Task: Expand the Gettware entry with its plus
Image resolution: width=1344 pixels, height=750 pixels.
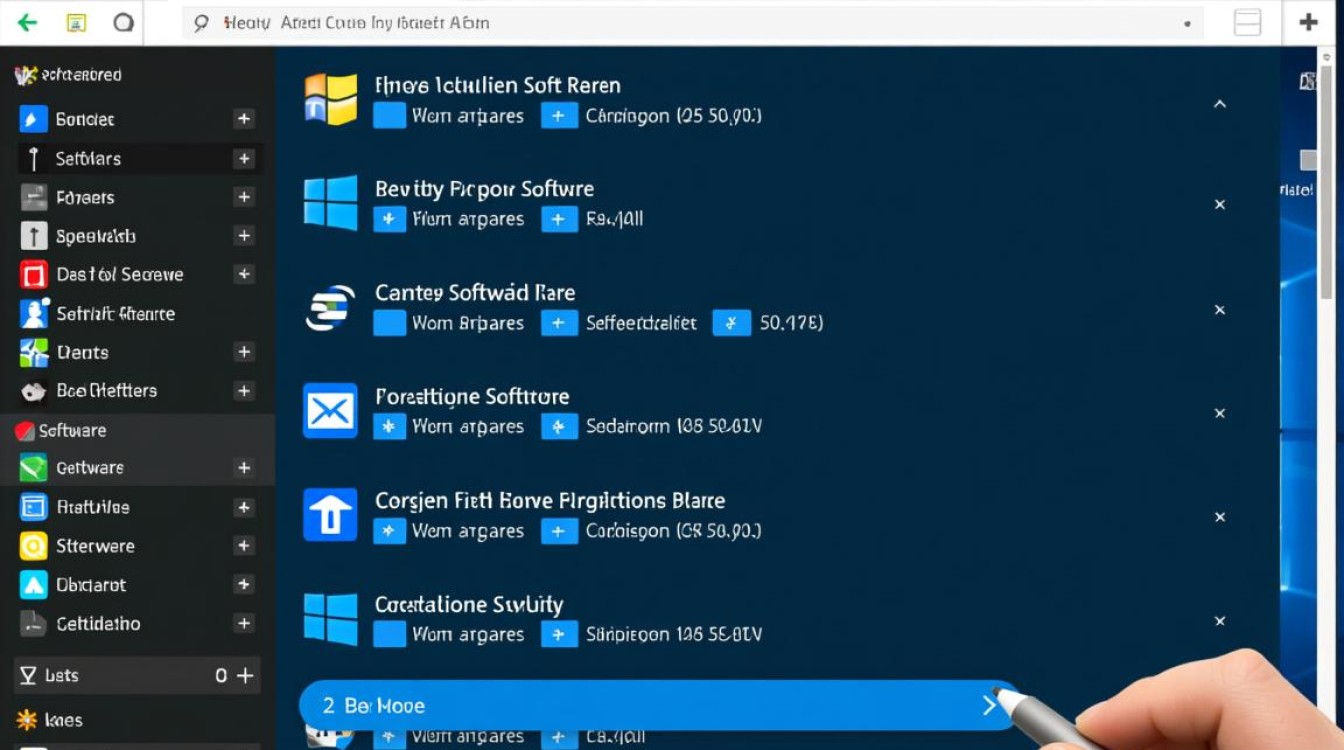Action: pos(243,468)
